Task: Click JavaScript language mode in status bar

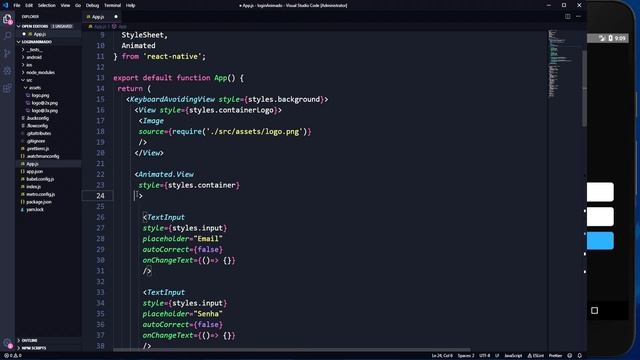Action: coord(513,356)
